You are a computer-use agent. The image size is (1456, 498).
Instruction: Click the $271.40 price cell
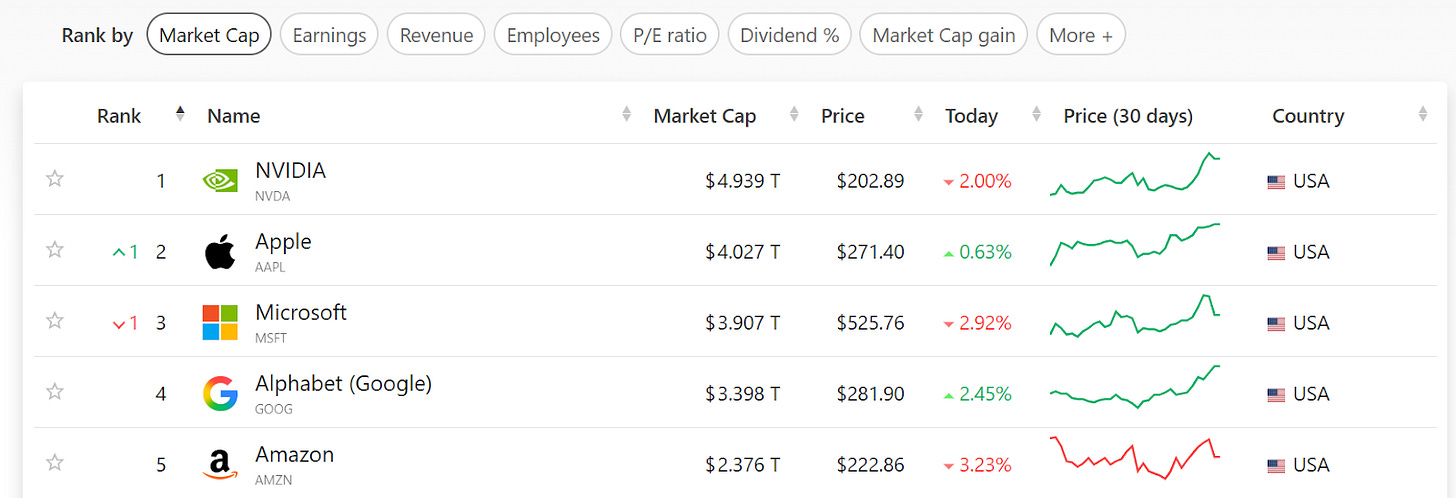870,252
